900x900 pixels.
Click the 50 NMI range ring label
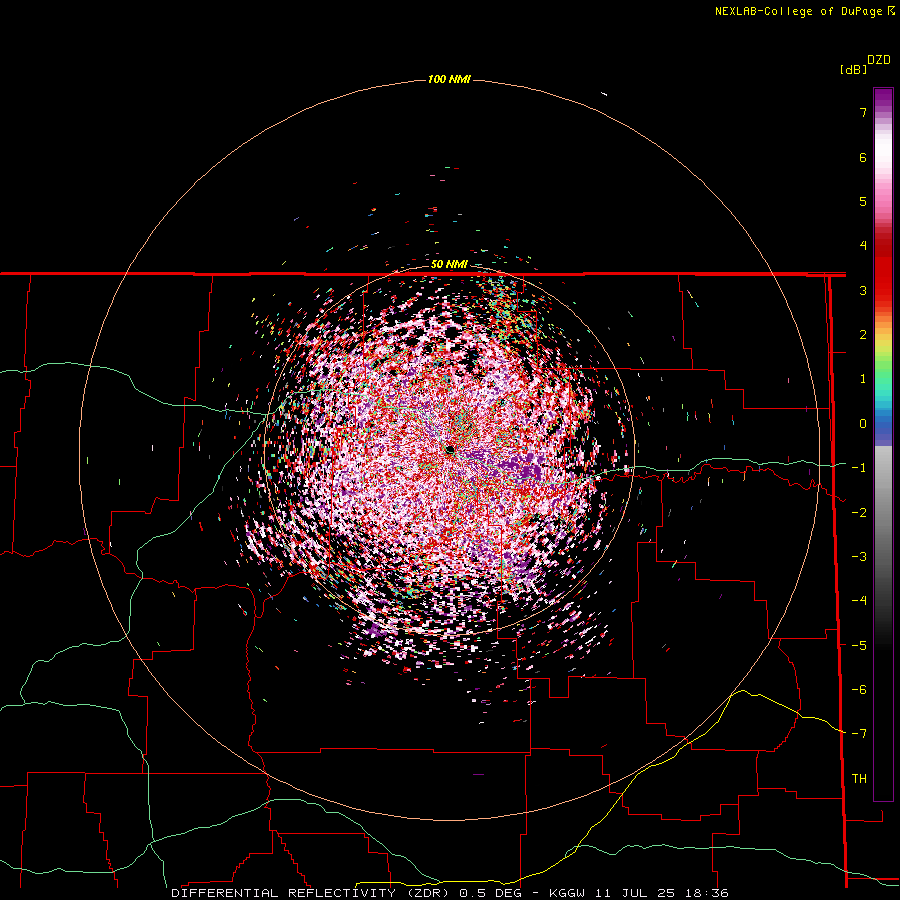coord(449,264)
